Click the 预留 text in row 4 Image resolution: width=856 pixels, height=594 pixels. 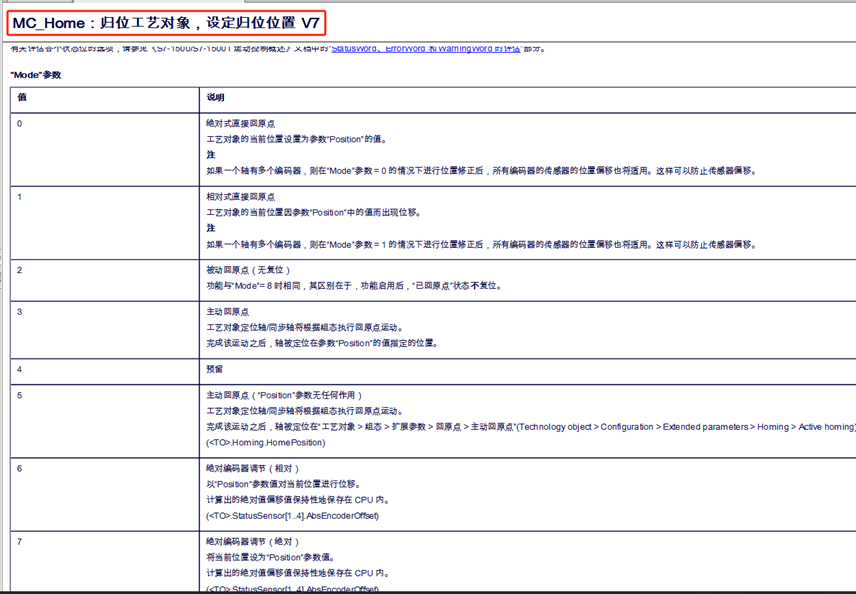pyautogui.click(x=215, y=368)
